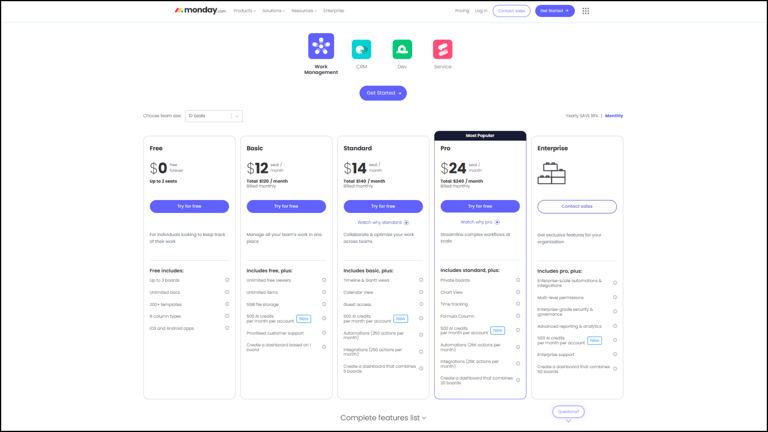768x432 pixels.
Task: Click the New badge in Pro plan
Action: [498, 330]
